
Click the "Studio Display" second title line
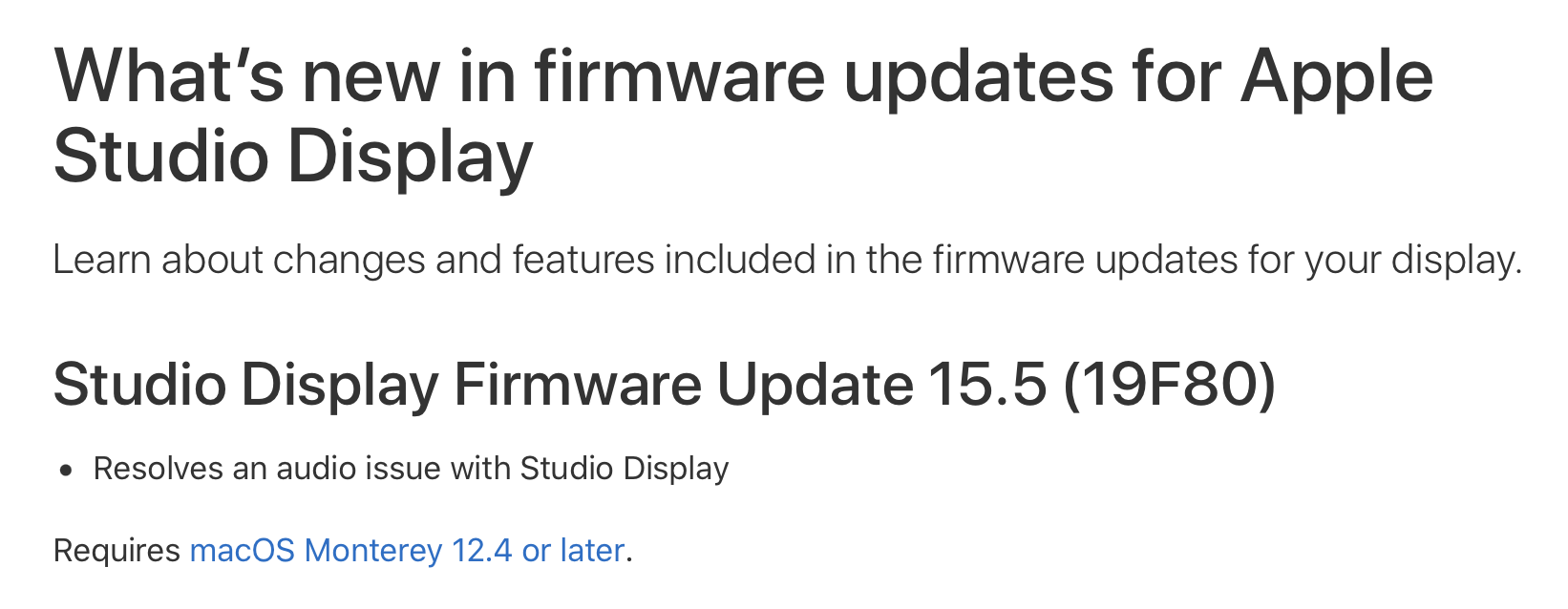click(293, 156)
